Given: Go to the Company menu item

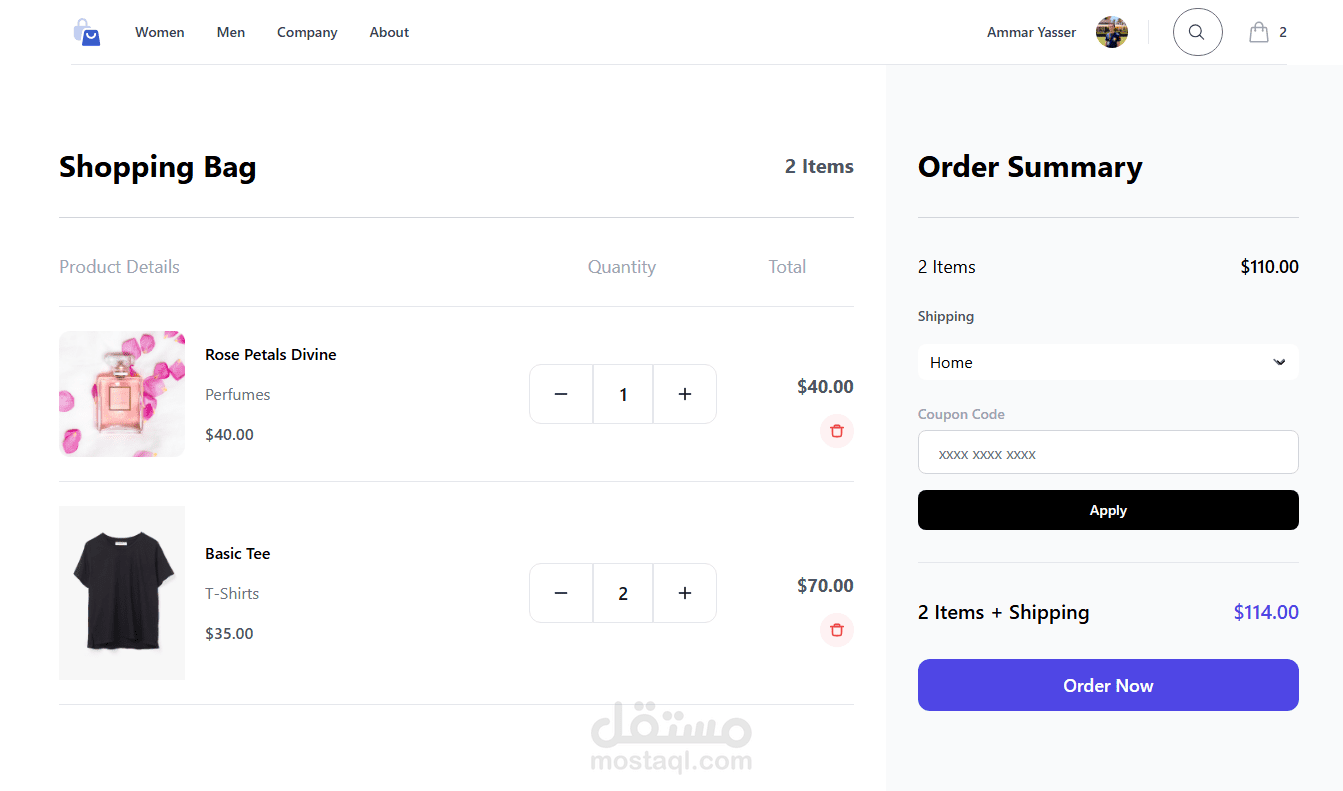Looking at the screenshot, I should [307, 32].
